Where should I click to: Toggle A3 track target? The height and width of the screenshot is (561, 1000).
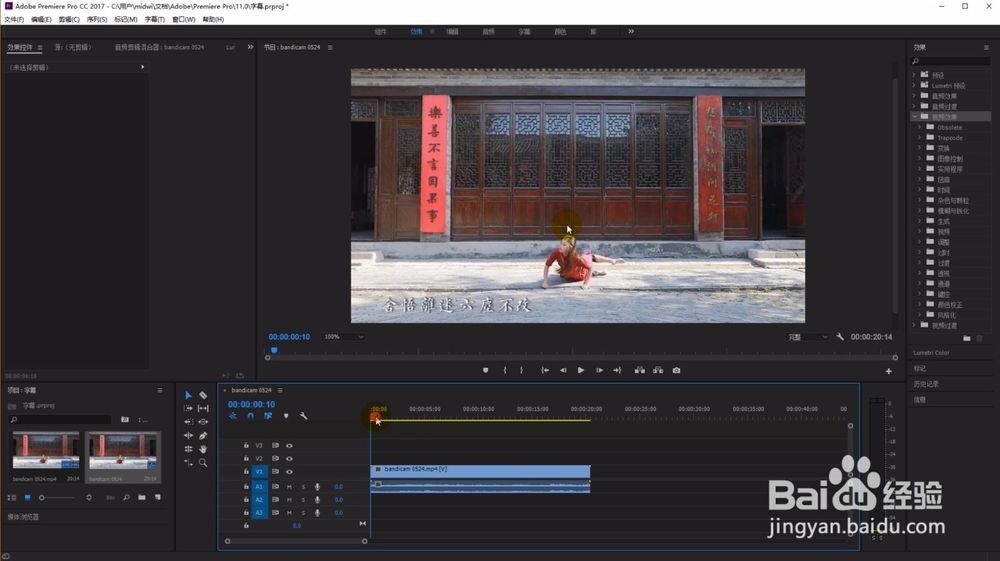tap(259, 513)
